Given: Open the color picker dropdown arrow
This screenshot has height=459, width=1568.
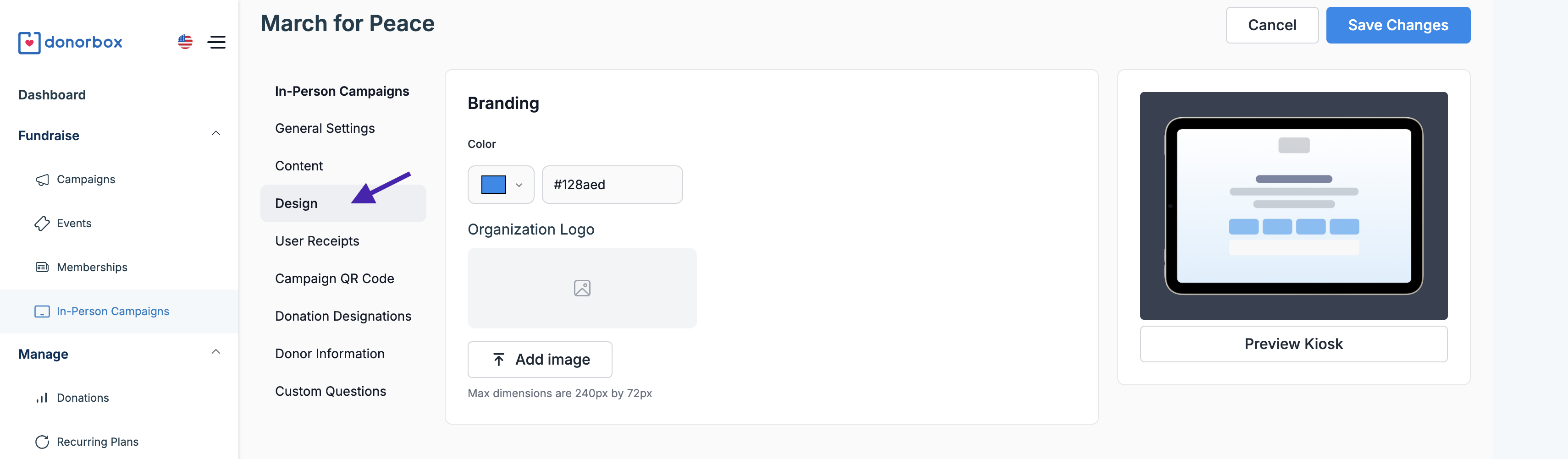Looking at the screenshot, I should coord(519,185).
